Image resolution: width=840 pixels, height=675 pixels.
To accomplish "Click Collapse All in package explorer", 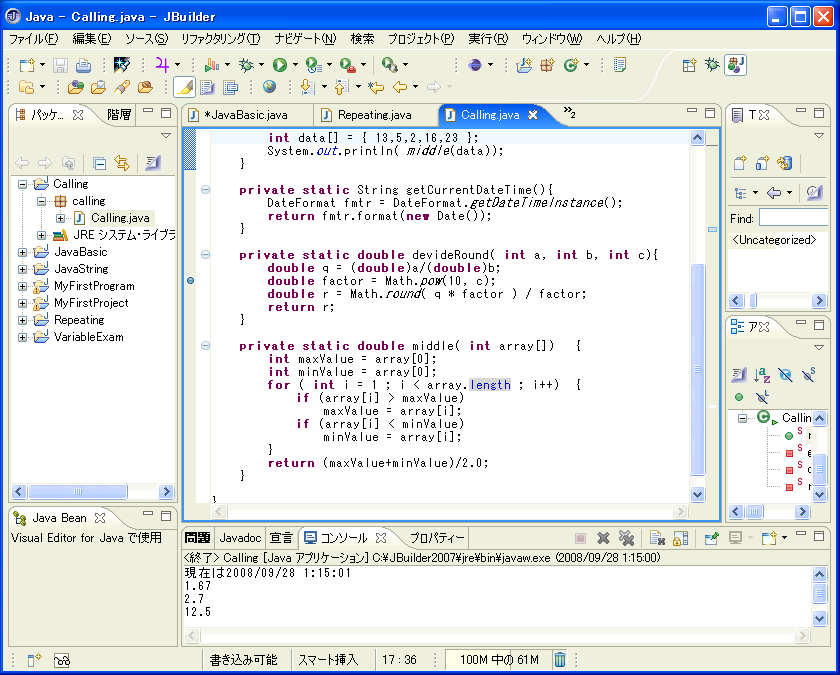I will point(100,163).
